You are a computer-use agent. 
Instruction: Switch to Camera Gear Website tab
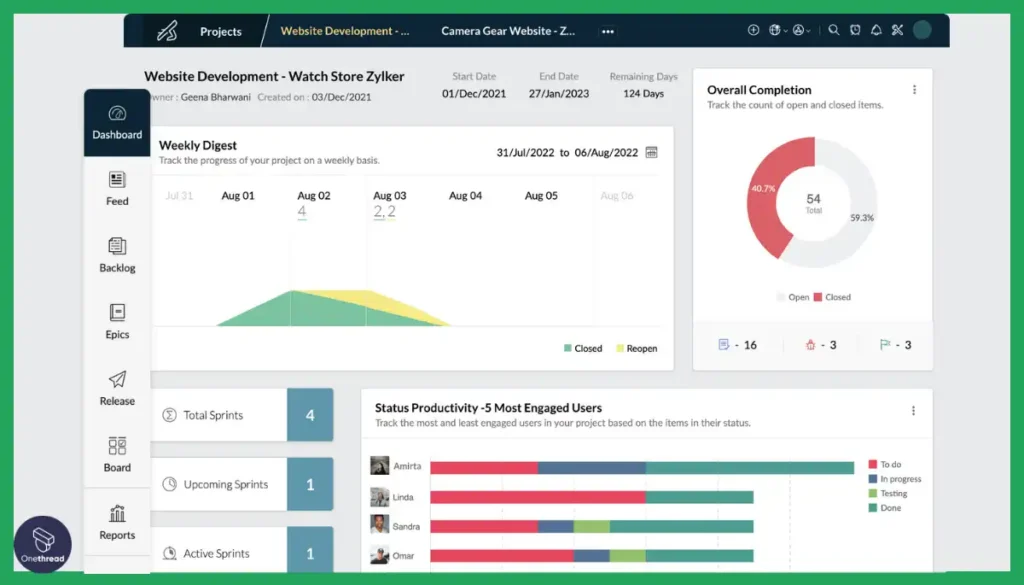(x=508, y=31)
